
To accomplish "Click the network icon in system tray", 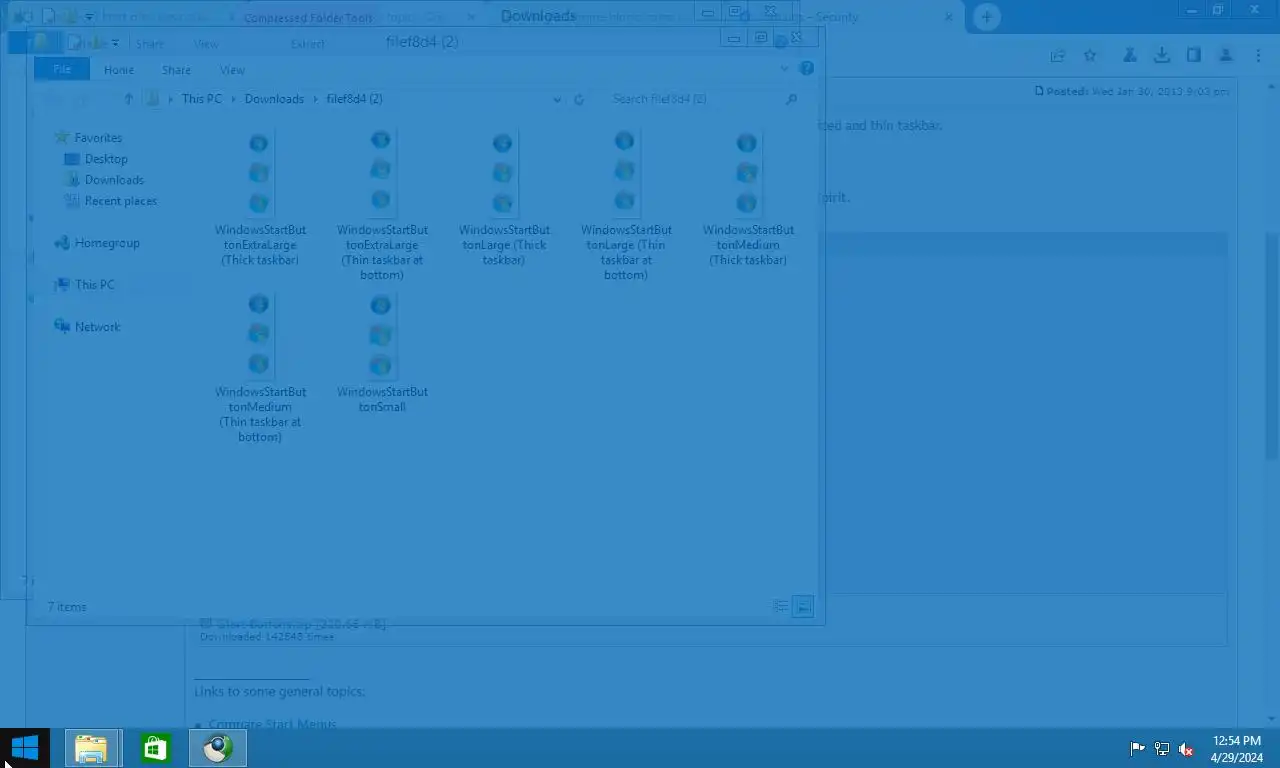I will point(1161,748).
